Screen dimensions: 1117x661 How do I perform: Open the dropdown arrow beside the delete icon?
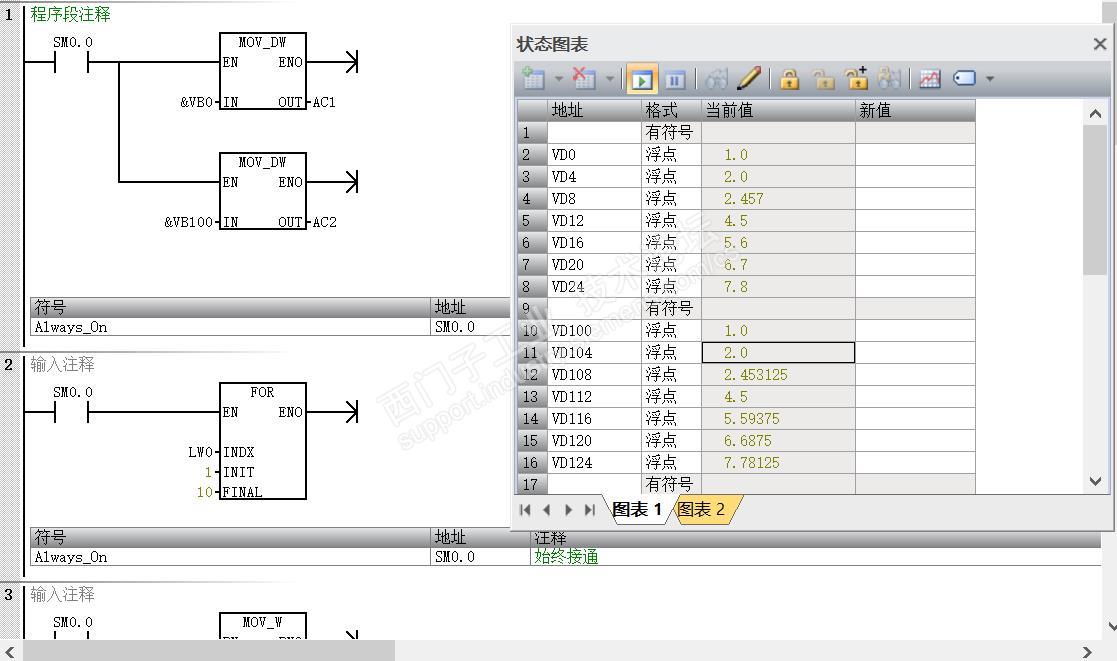pos(609,79)
